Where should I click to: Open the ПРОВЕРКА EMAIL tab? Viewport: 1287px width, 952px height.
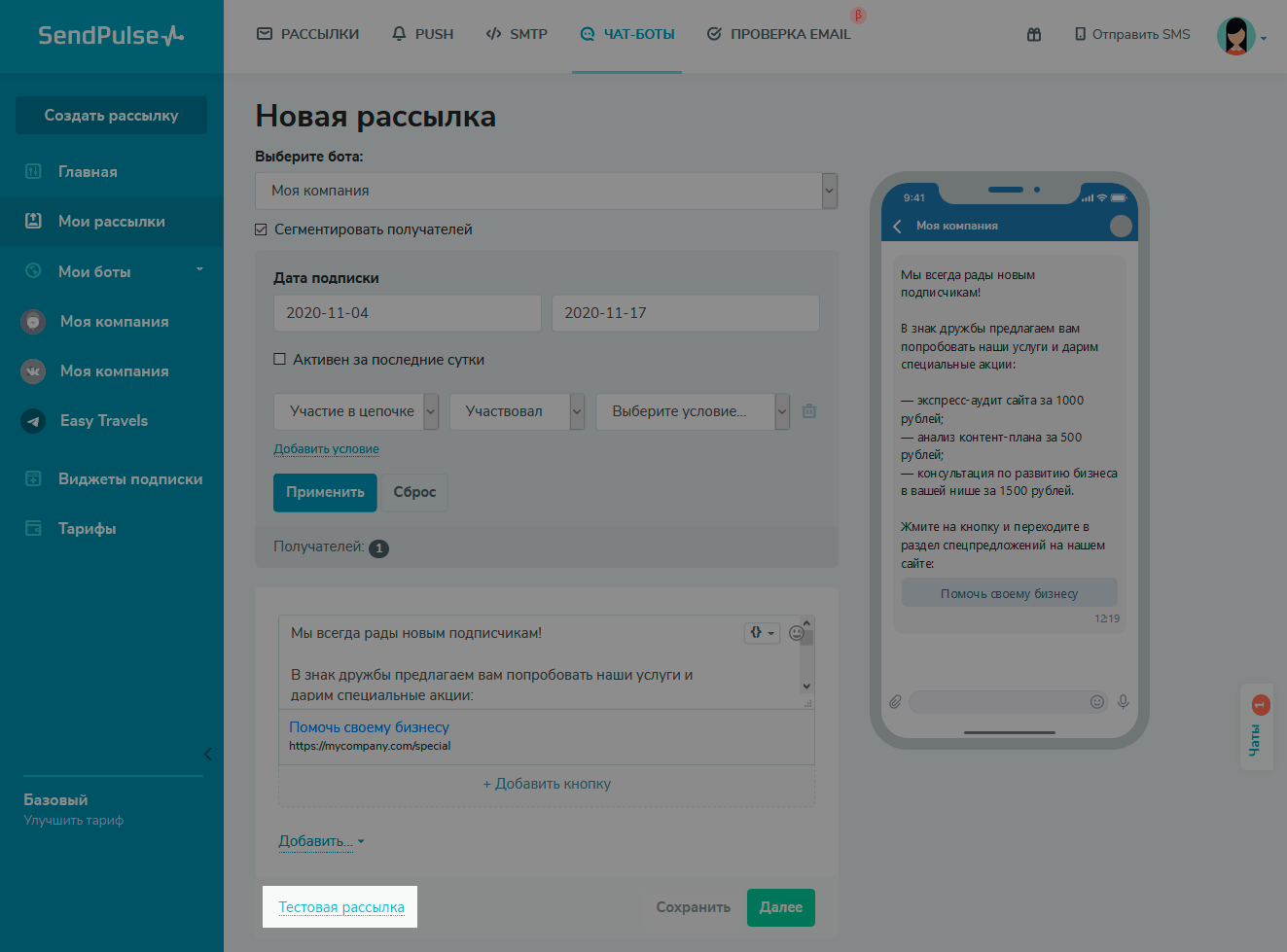pyautogui.click(x=778, y=34)
